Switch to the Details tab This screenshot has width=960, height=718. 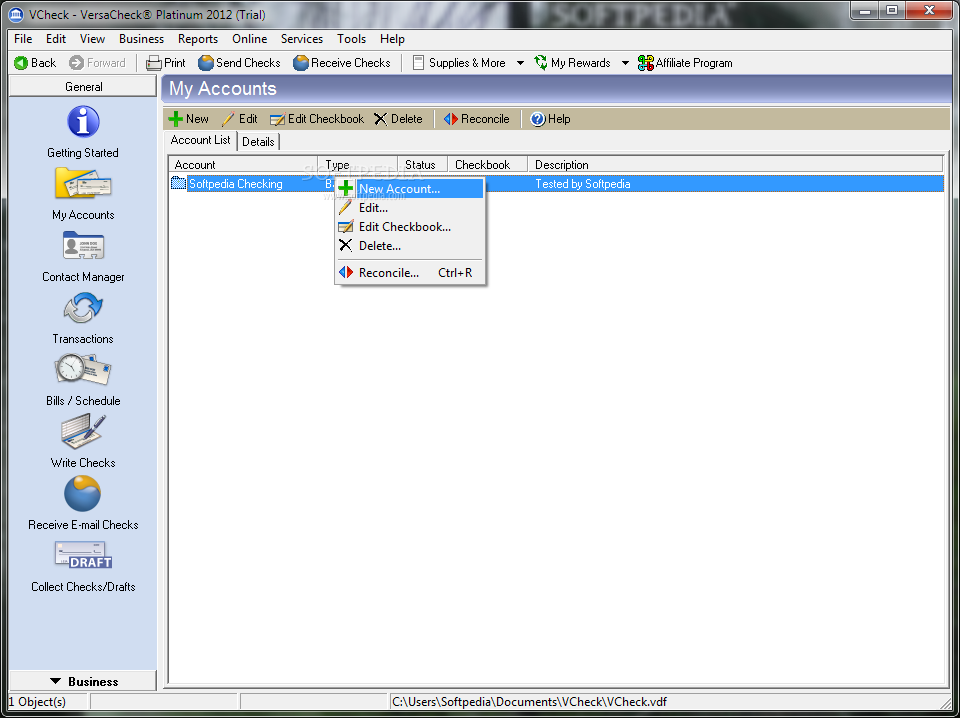point(258,141)
